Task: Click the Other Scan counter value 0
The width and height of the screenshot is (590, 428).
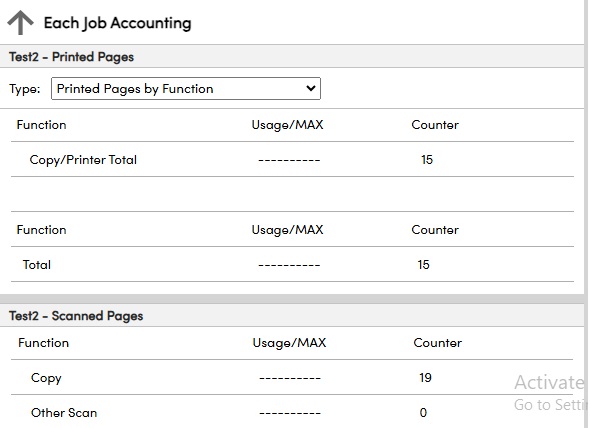Action: point(423,413)
